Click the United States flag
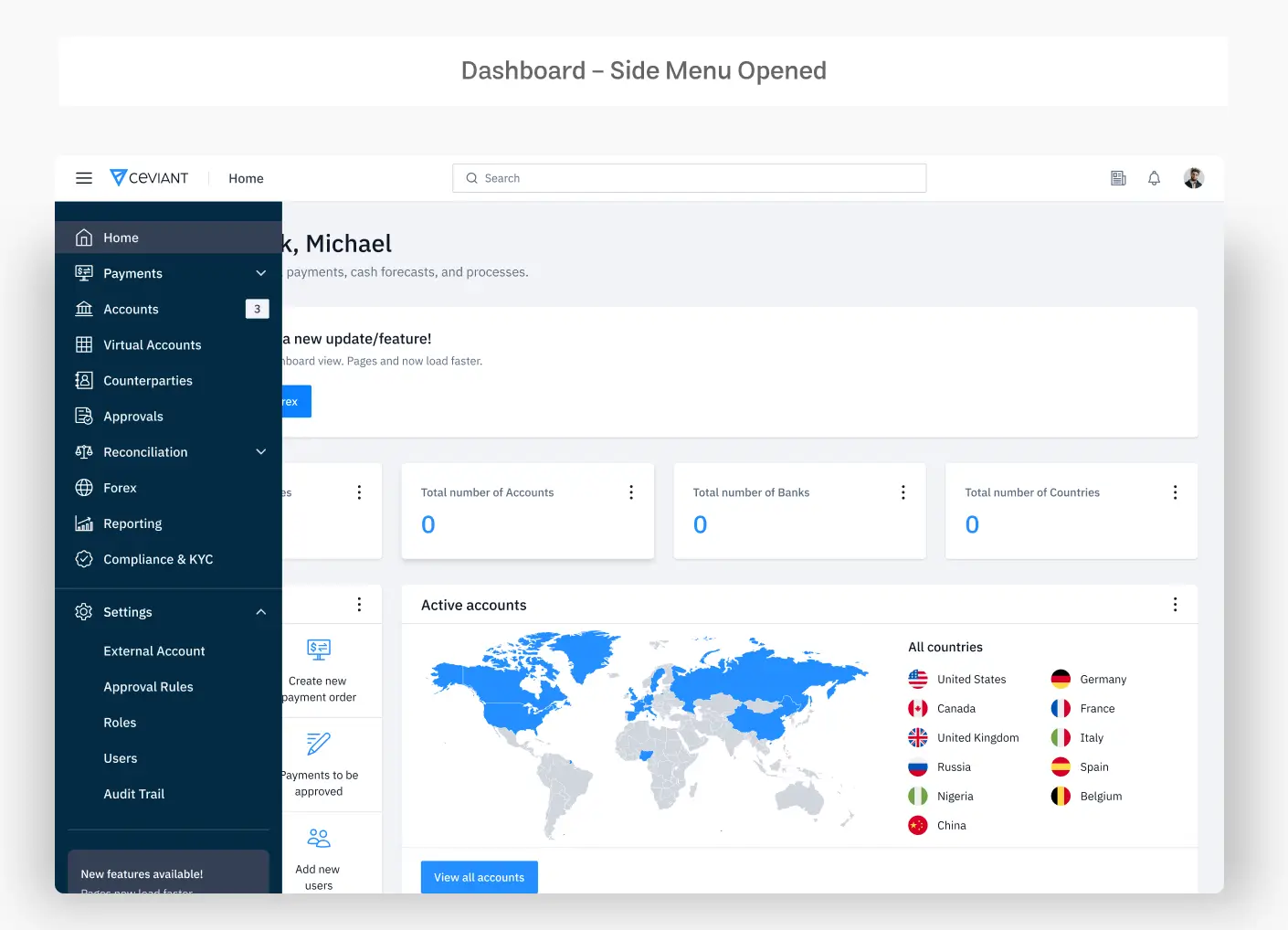 (x=918, y=679)
